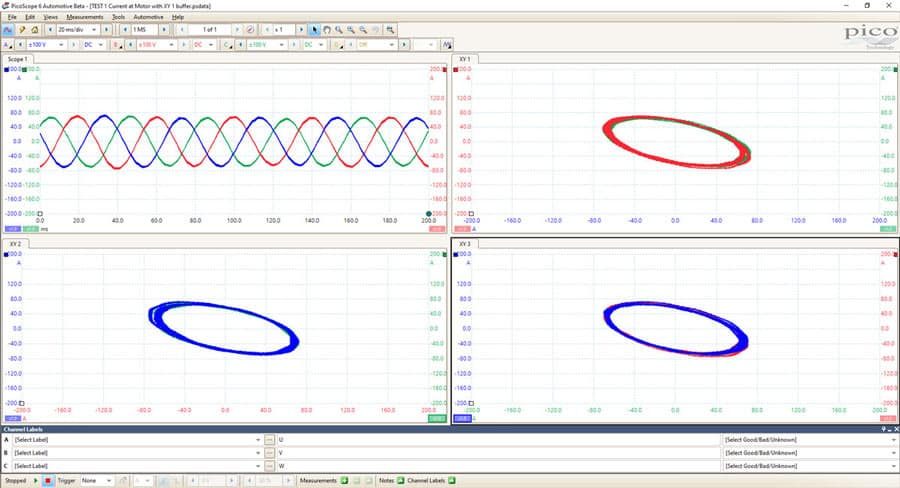Open Channel A Select Label dropdown
Screen dimensions: 900x488
(137, 440)
